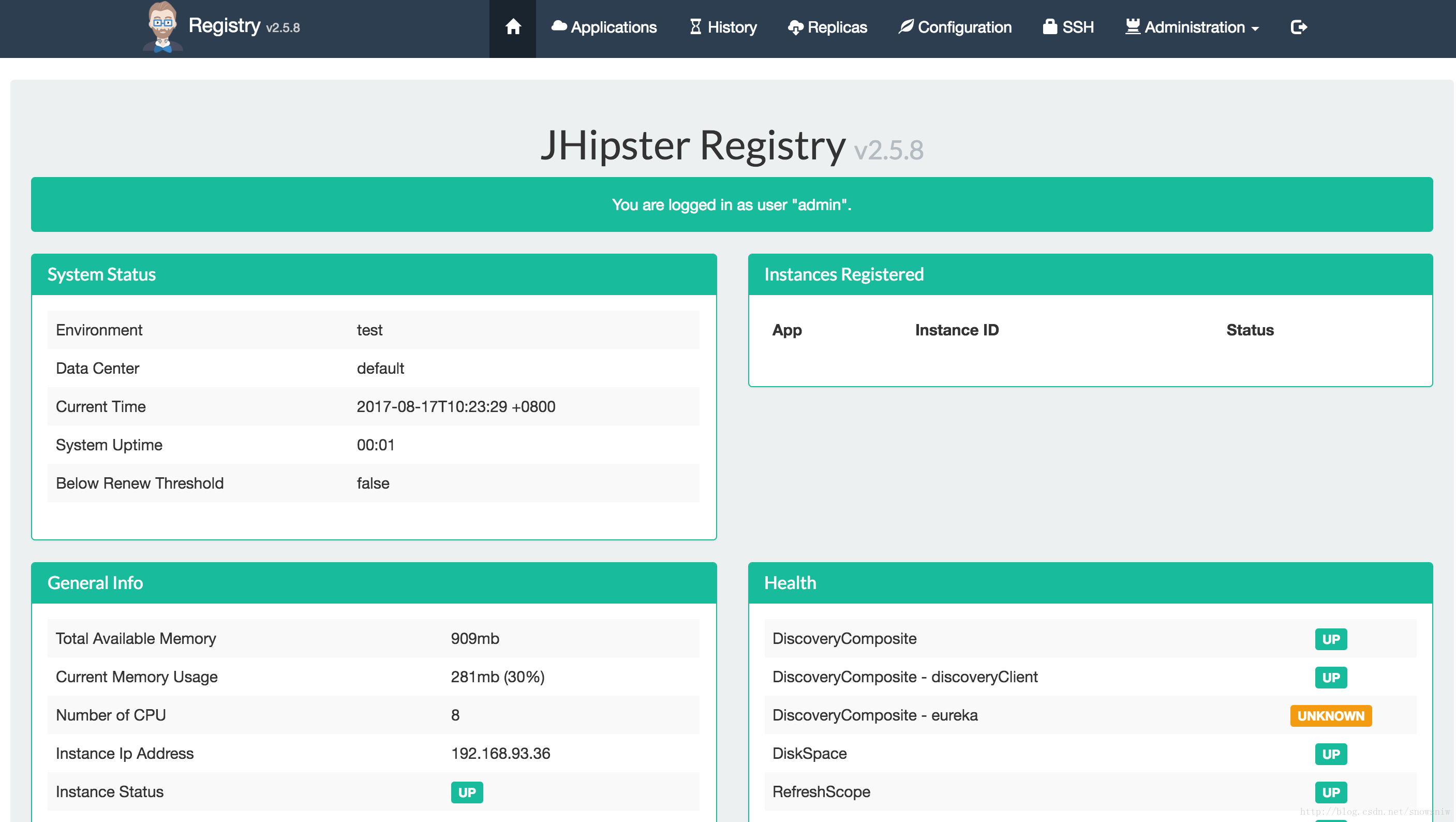Click the Instance ID column header
The image size is (1456, 822).
pos(957,330)
